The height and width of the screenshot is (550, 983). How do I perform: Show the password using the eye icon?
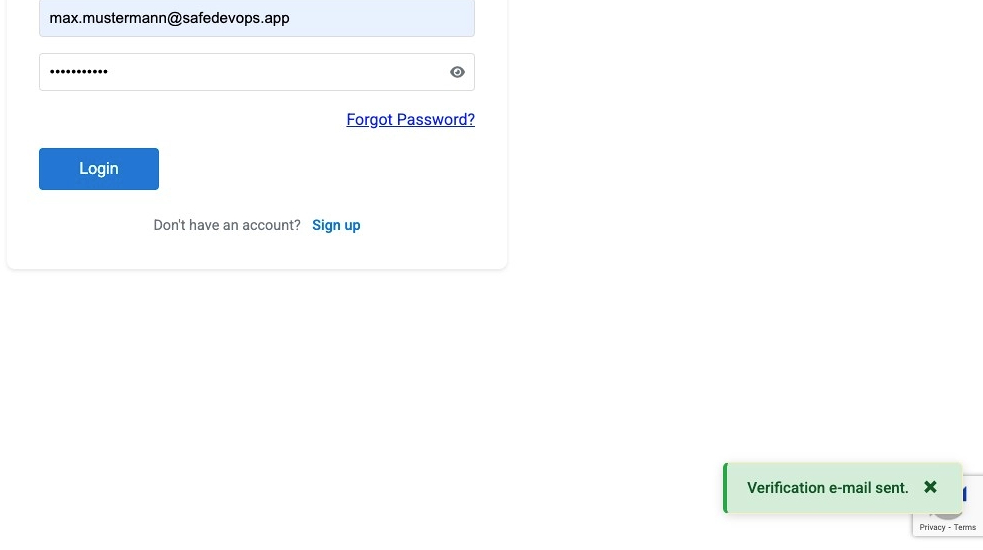click(458, 72)
